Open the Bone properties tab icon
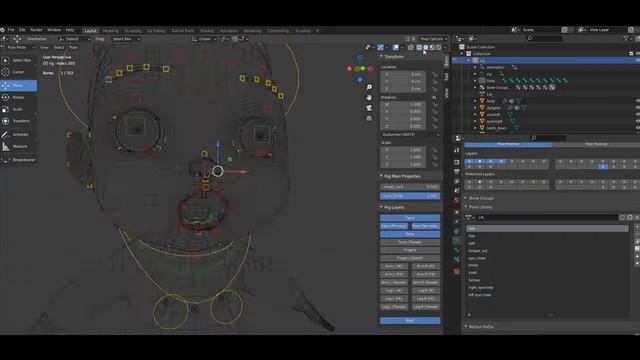The image size is (640, 360). [x=456, y=250]
